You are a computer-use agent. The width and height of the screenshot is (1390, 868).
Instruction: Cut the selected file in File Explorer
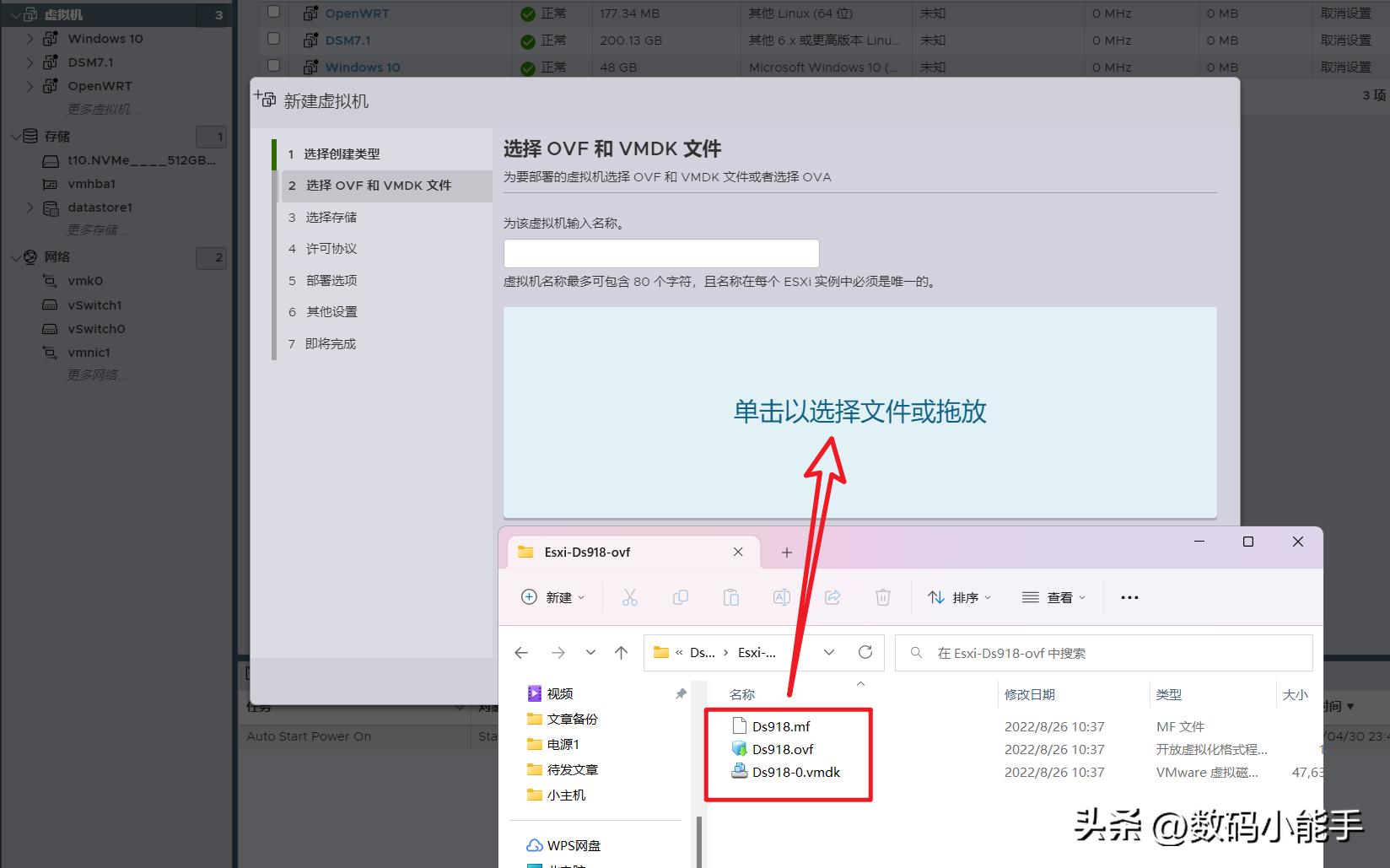630,596
